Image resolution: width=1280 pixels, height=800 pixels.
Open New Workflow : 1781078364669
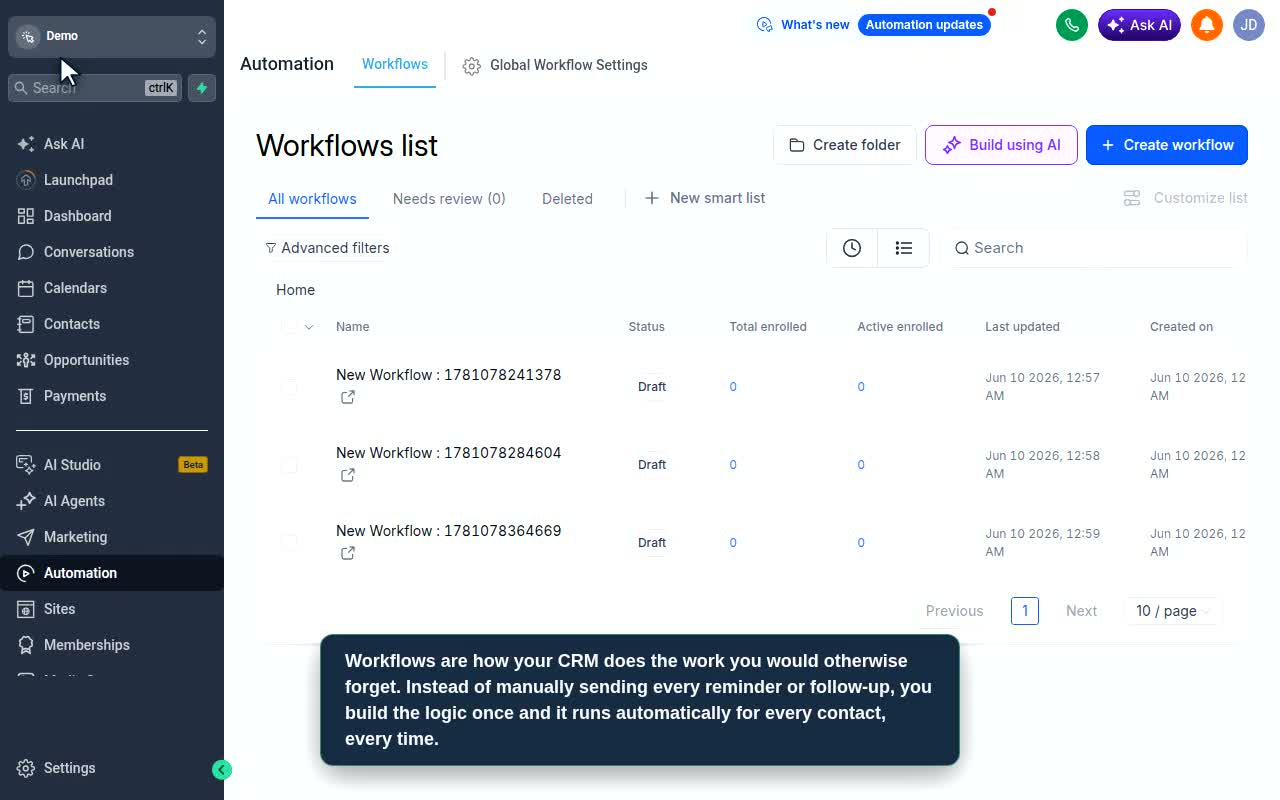pyautogui.click(x=448, y=531)
